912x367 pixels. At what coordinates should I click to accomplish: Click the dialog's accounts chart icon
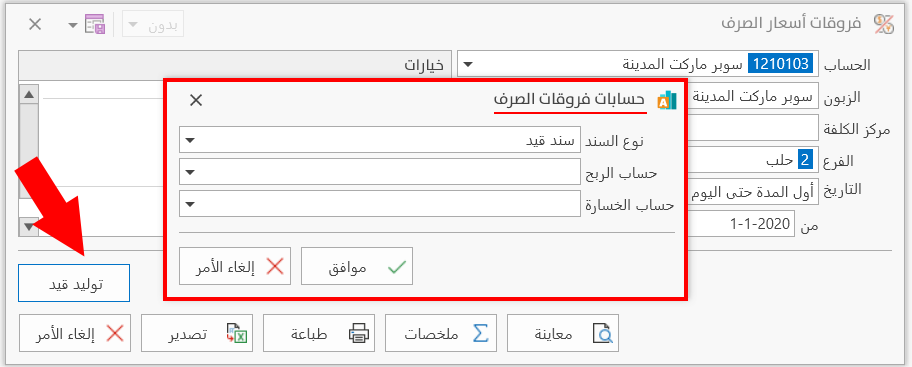(667, 100)
